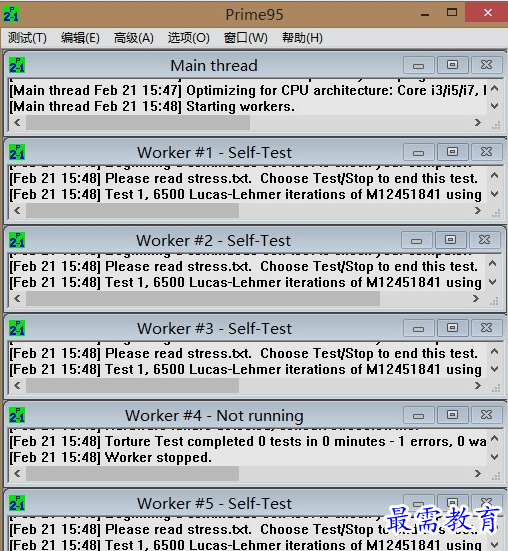
Task: Close the main Prime95 window
Action: [487, 13]
